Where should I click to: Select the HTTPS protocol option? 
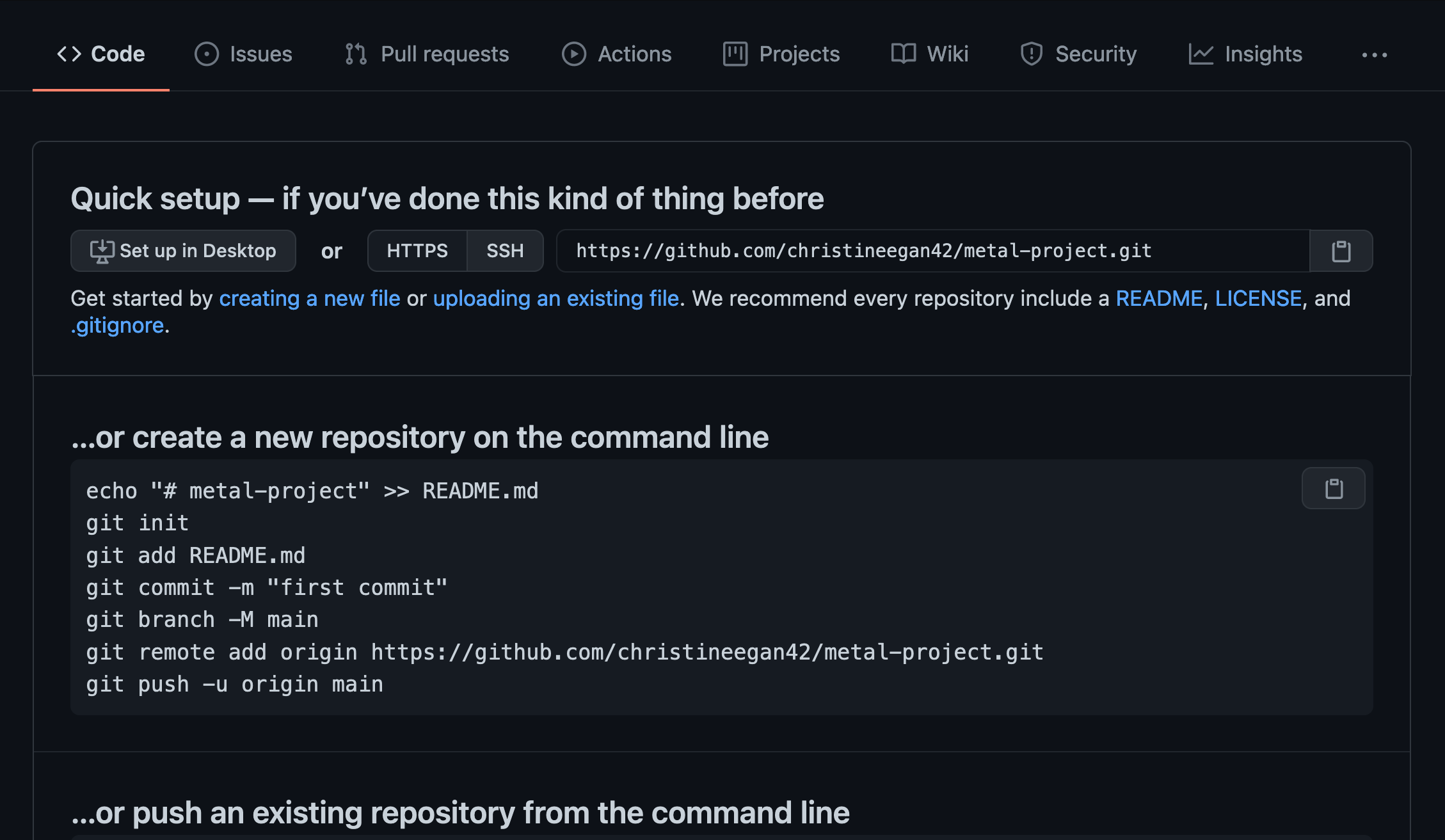click(417, 251)
